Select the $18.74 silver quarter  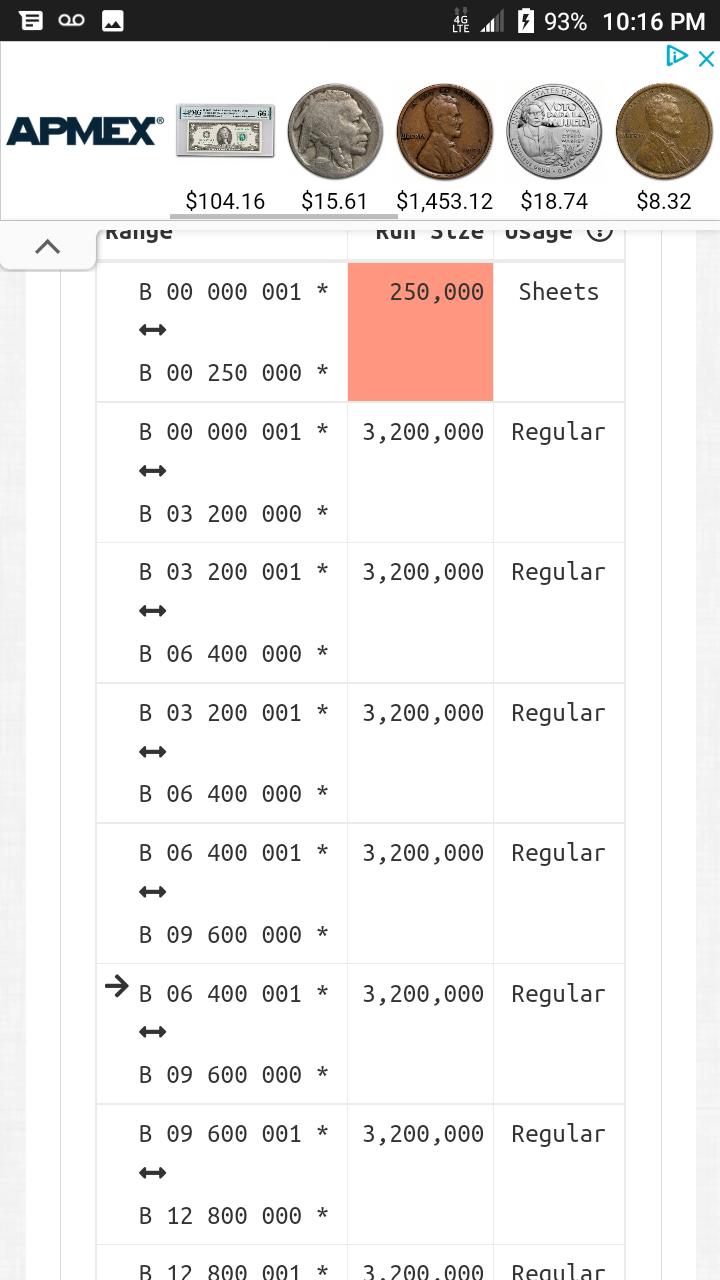555,131
